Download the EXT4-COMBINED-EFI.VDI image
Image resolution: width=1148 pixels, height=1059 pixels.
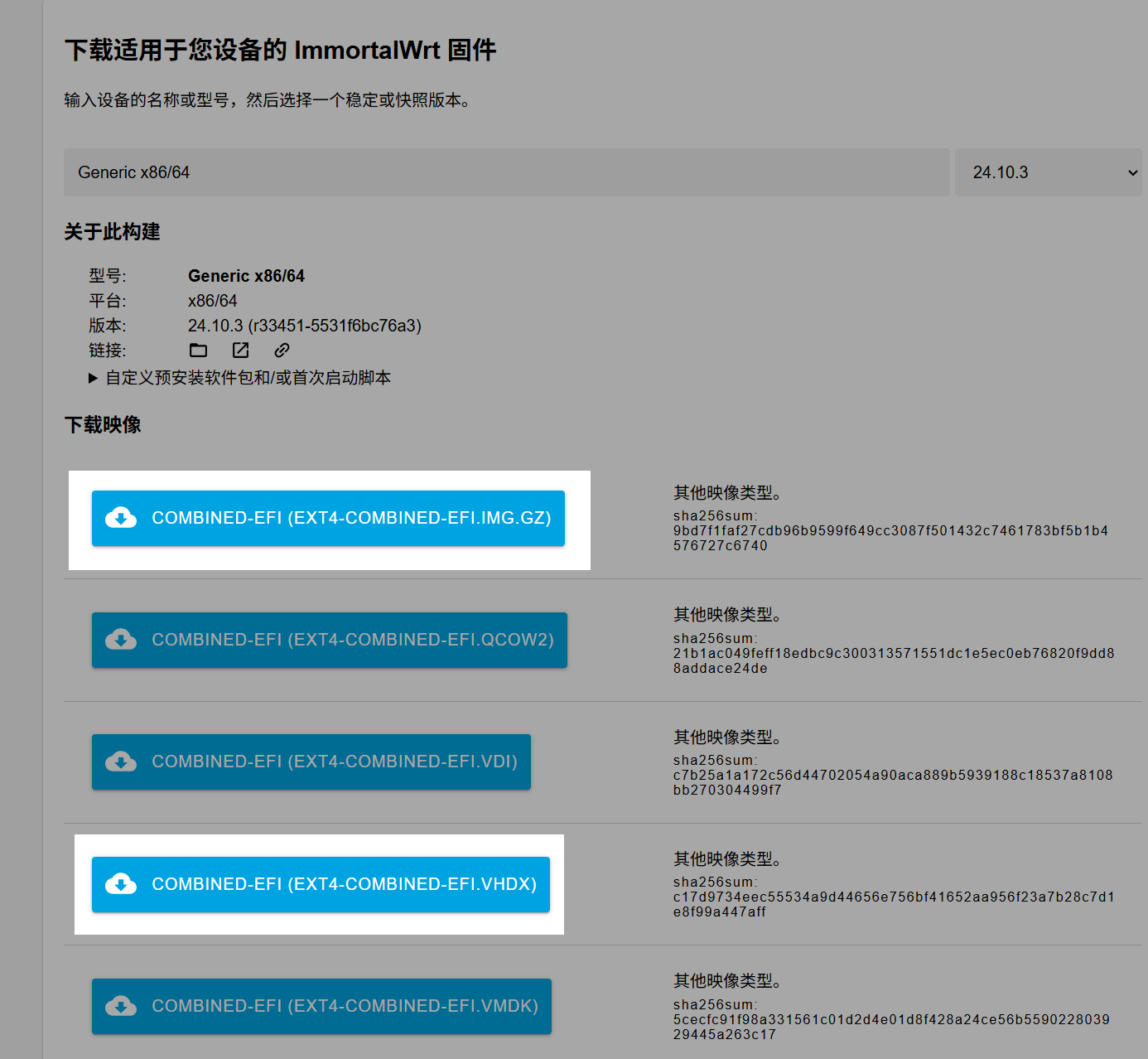pyautogui.click(x=334, y=762)
